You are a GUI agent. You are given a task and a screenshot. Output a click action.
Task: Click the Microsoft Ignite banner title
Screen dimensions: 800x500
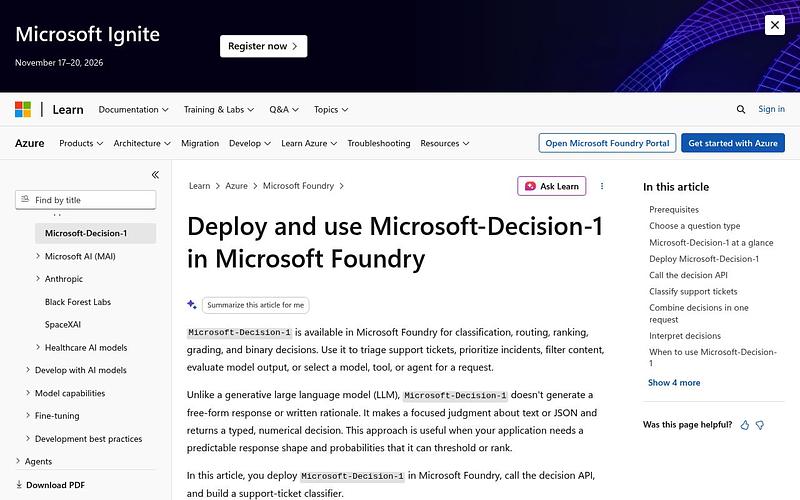87,34
